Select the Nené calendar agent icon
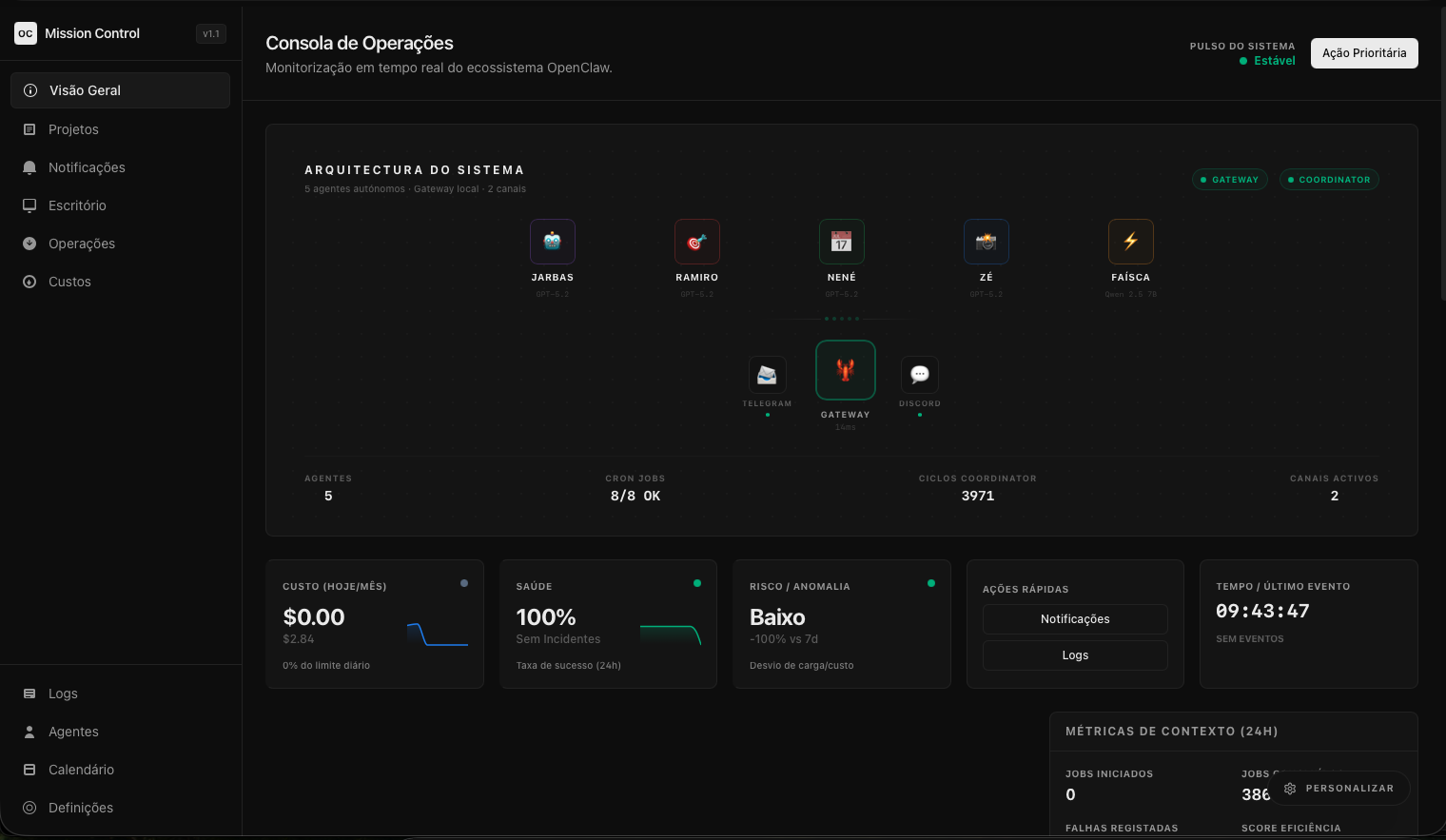This screenshot has height=840, width=1446. (842, 242)
